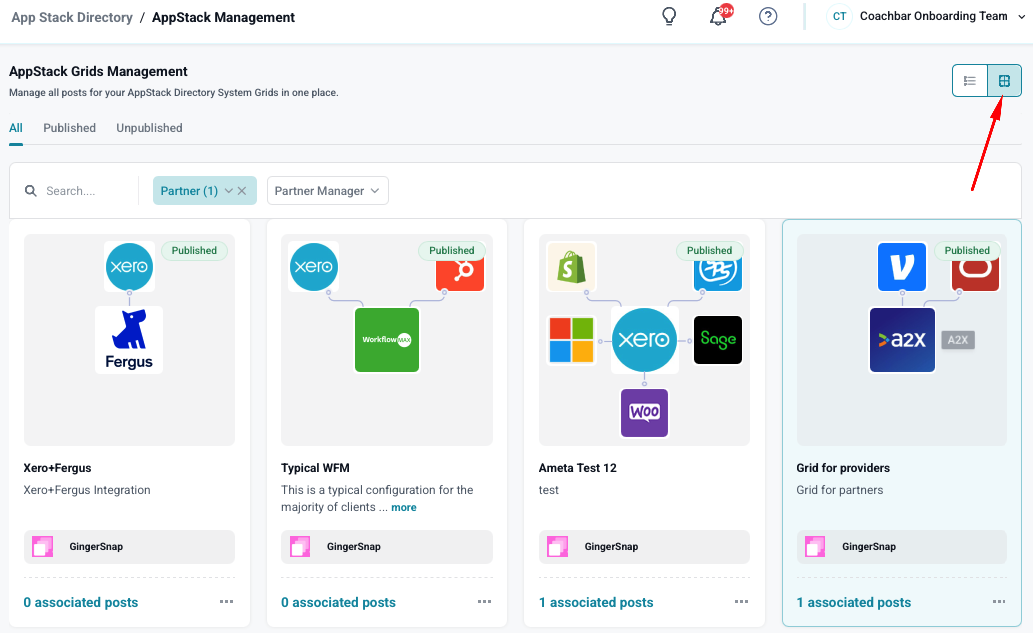The image size is (1033, 633).
Task: Click the Shopify bag icon
Action: point(571,266)
